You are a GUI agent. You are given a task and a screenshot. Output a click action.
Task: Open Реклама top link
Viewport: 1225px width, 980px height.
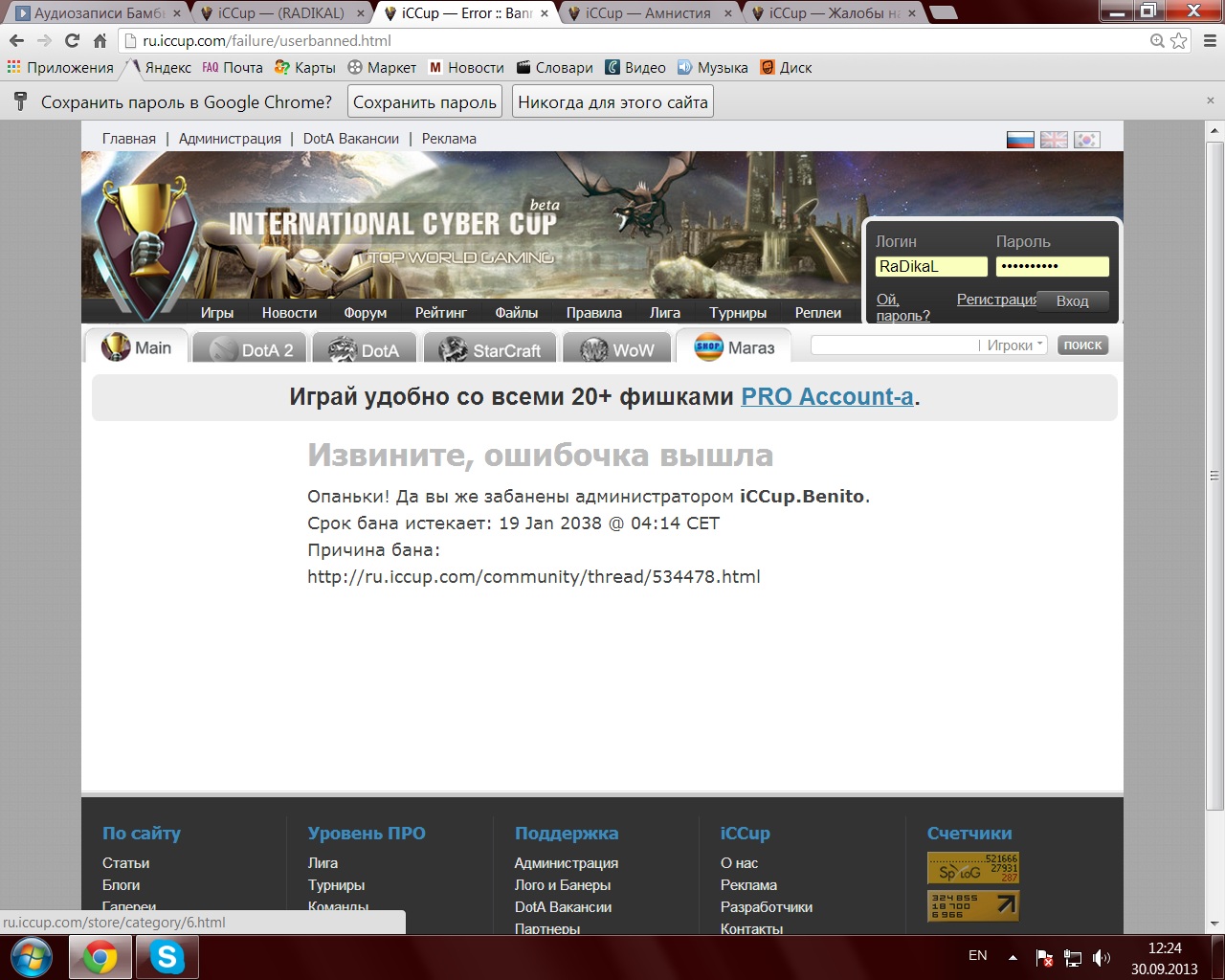pyautogui.click(x=449, y=139)
